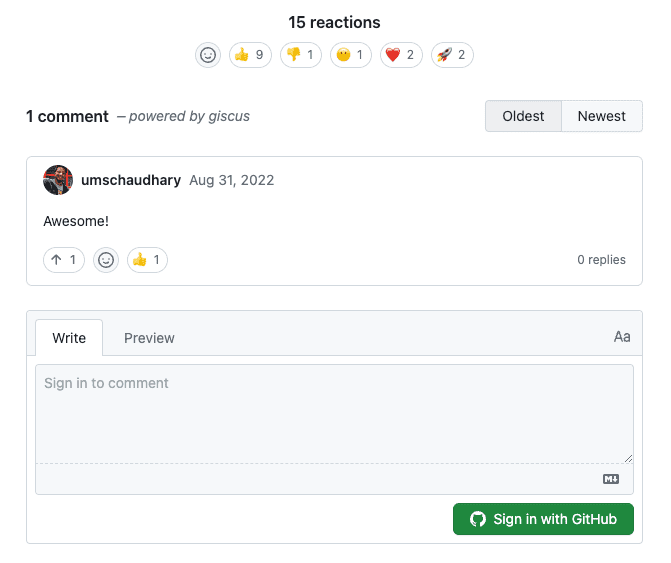Screen dimensions: 671x563
Task: React with thumbs down emoji
Action: point(301,55)
